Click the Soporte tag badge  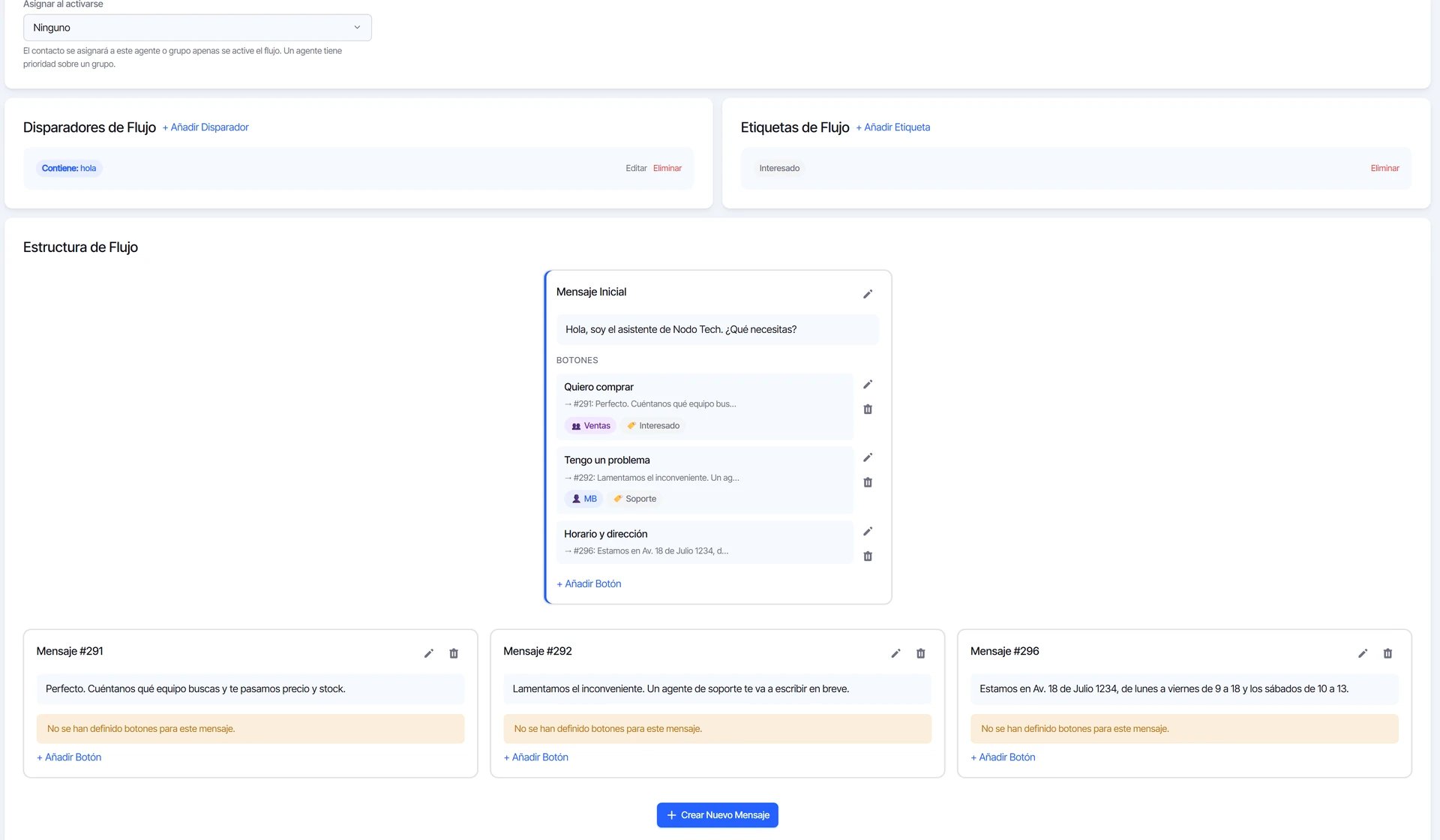[x=634, y=499]
